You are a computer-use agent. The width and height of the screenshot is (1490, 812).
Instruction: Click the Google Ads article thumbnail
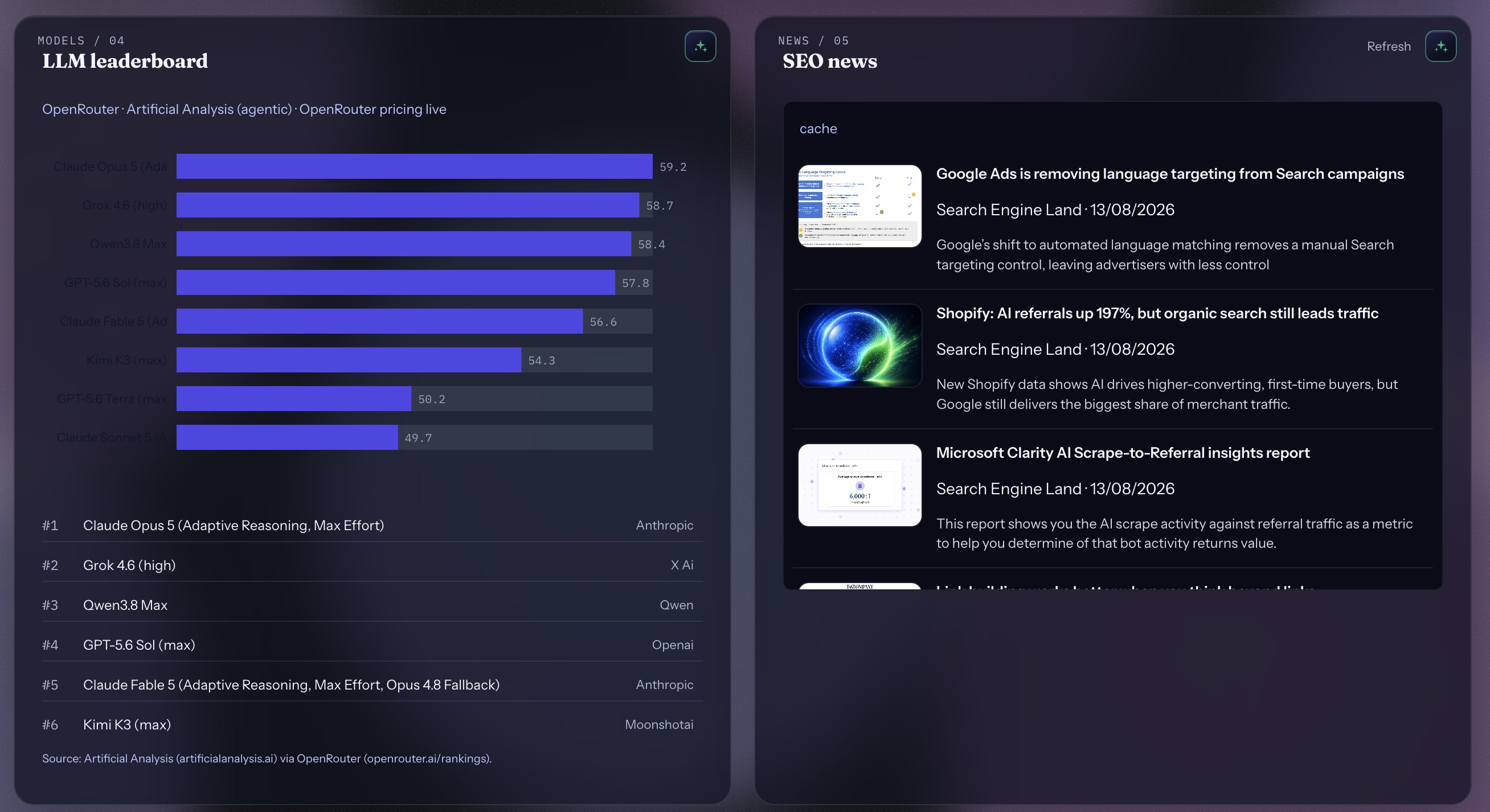[x=859, y=206]
